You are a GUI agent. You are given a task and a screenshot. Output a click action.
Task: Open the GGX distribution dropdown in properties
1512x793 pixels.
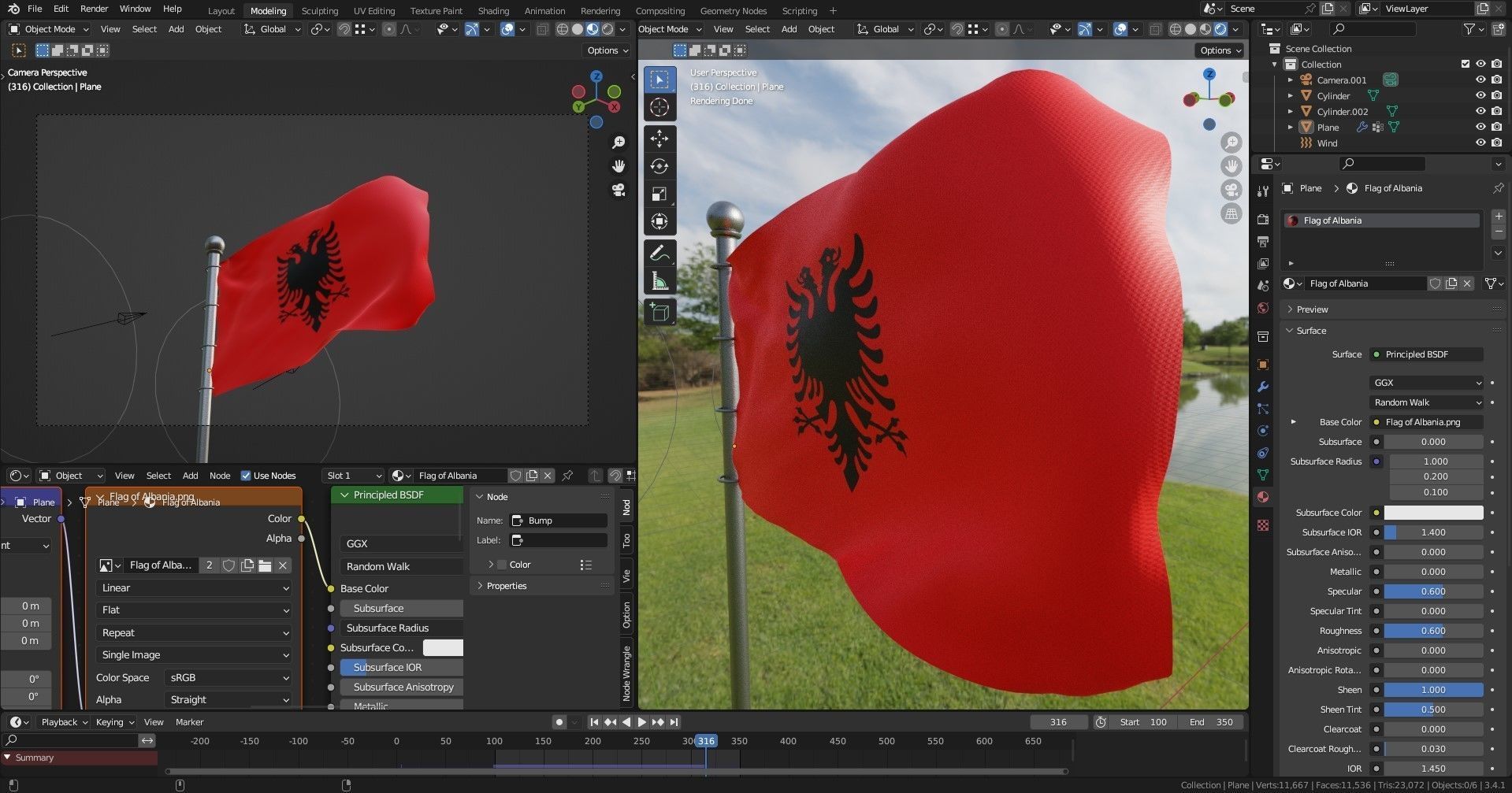pyautogui.click(x=1426, y=383)
